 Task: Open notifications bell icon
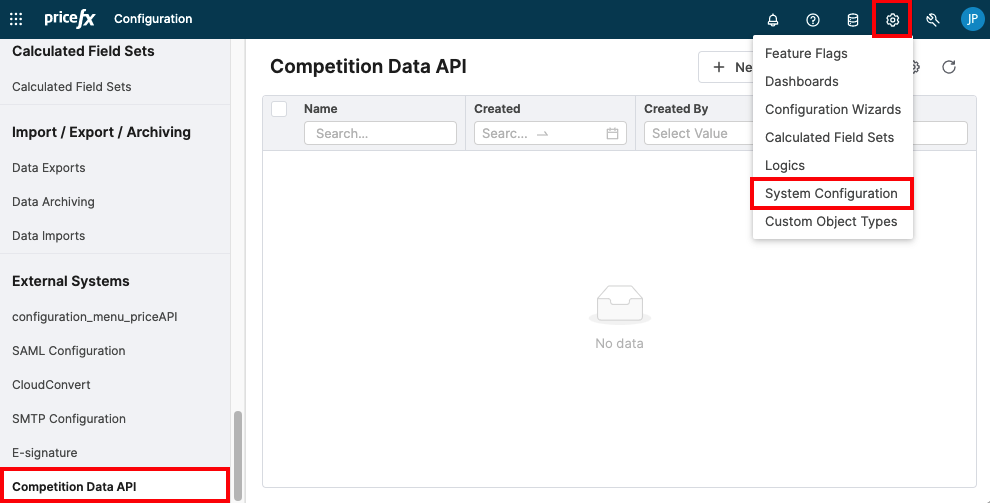pos(773,20)
